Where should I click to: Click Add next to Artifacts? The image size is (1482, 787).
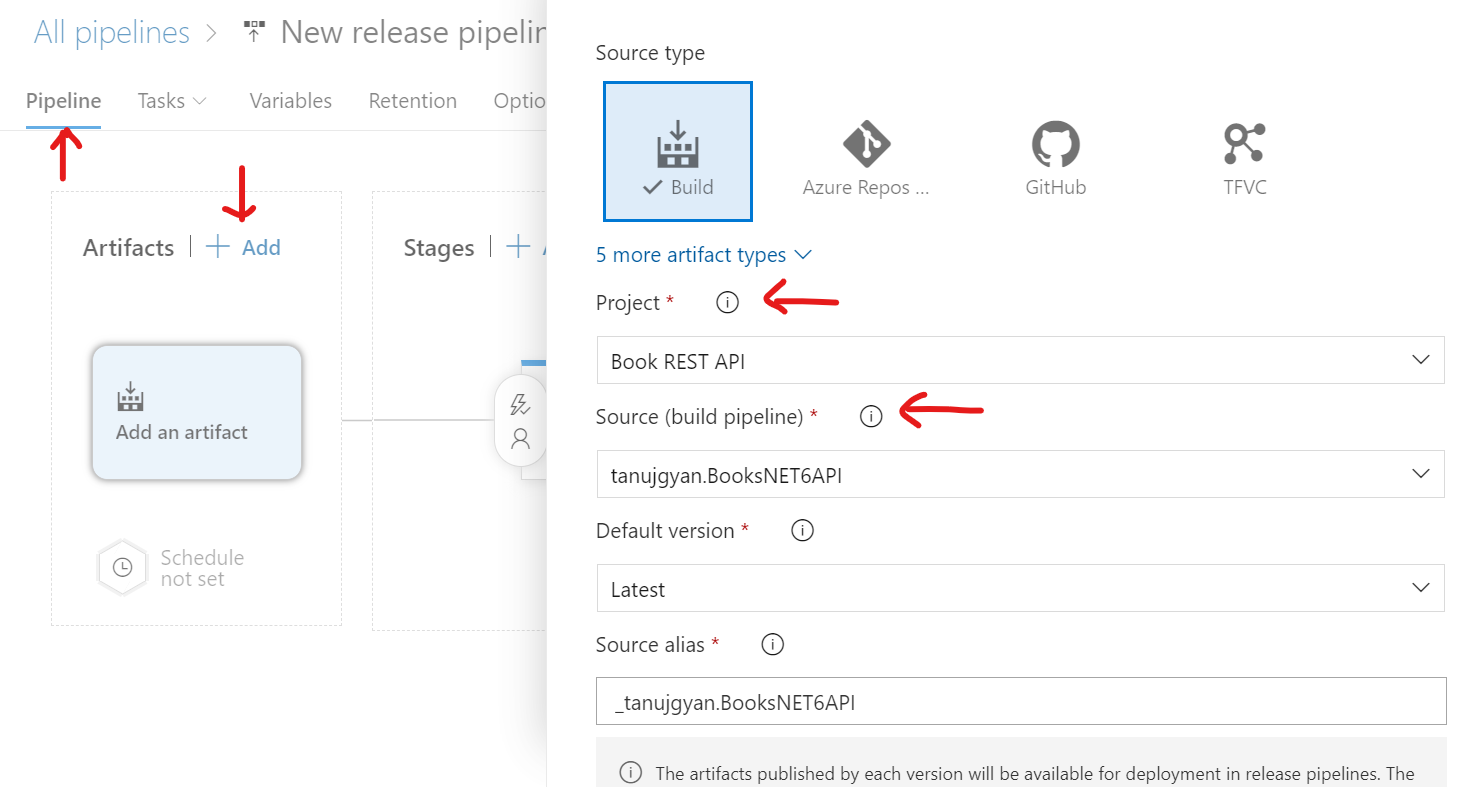[242, 246]
